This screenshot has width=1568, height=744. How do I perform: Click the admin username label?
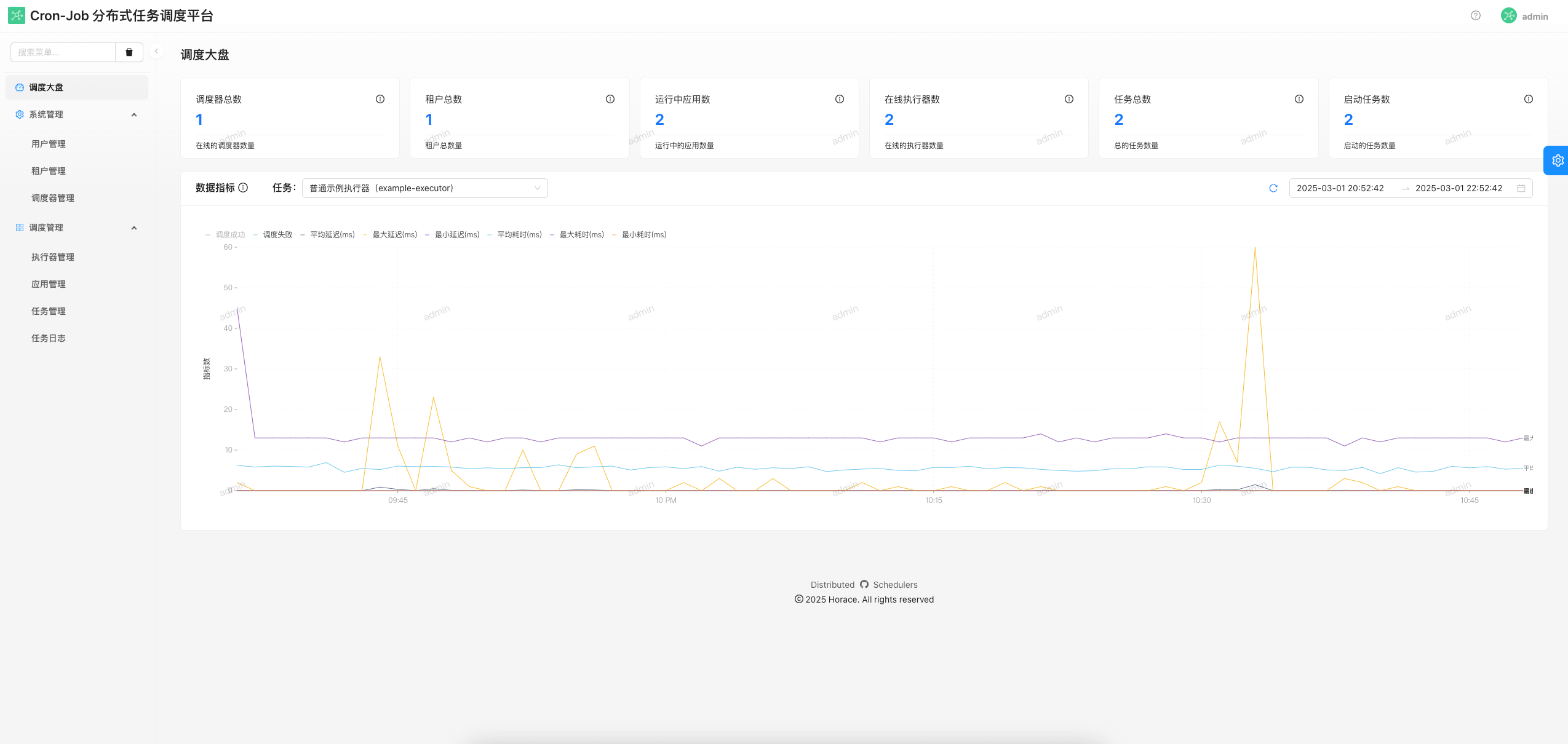pyautogui.click(x=1535, y=17)
